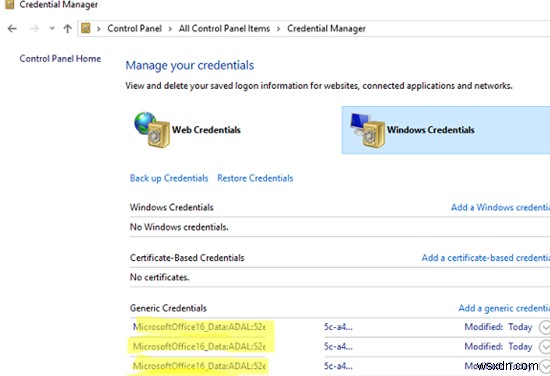This screenshot has width=550, height=376.
Task: Click second row's Modified: Today text
Action: coord(498,347)
